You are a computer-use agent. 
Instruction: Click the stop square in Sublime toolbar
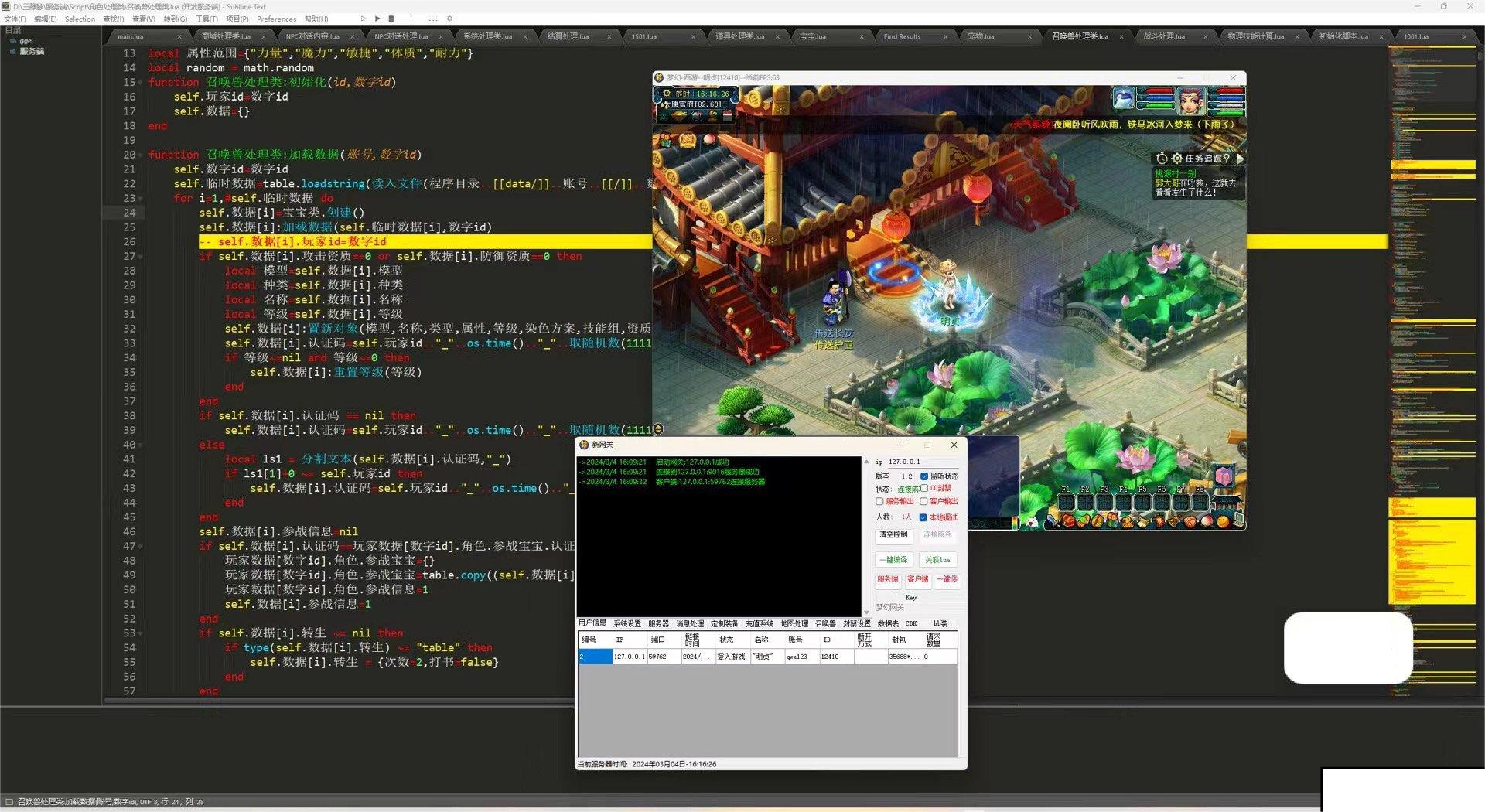tap(391, 19)
